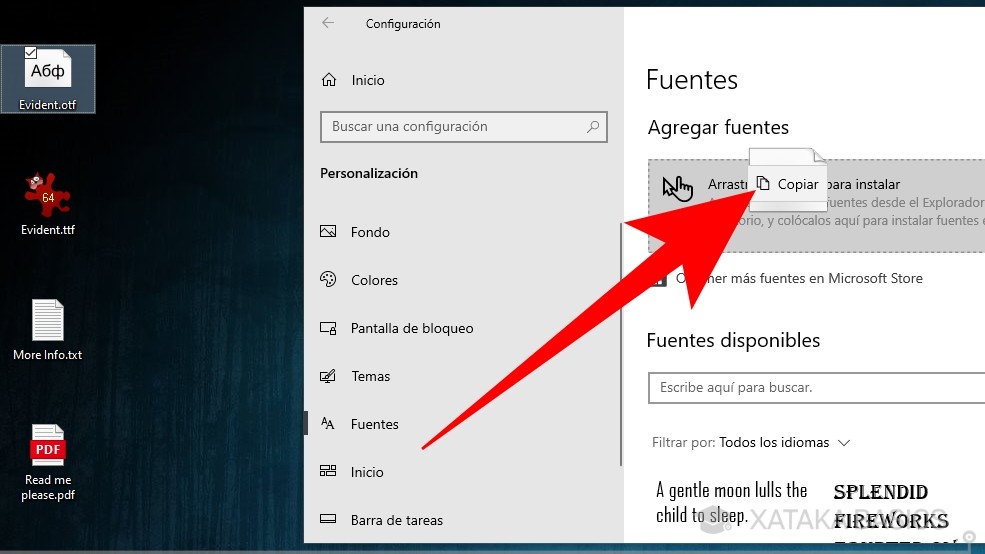Screen dimensions: 985x554
Task: Click the Colores palette icon
Action: 328,279
